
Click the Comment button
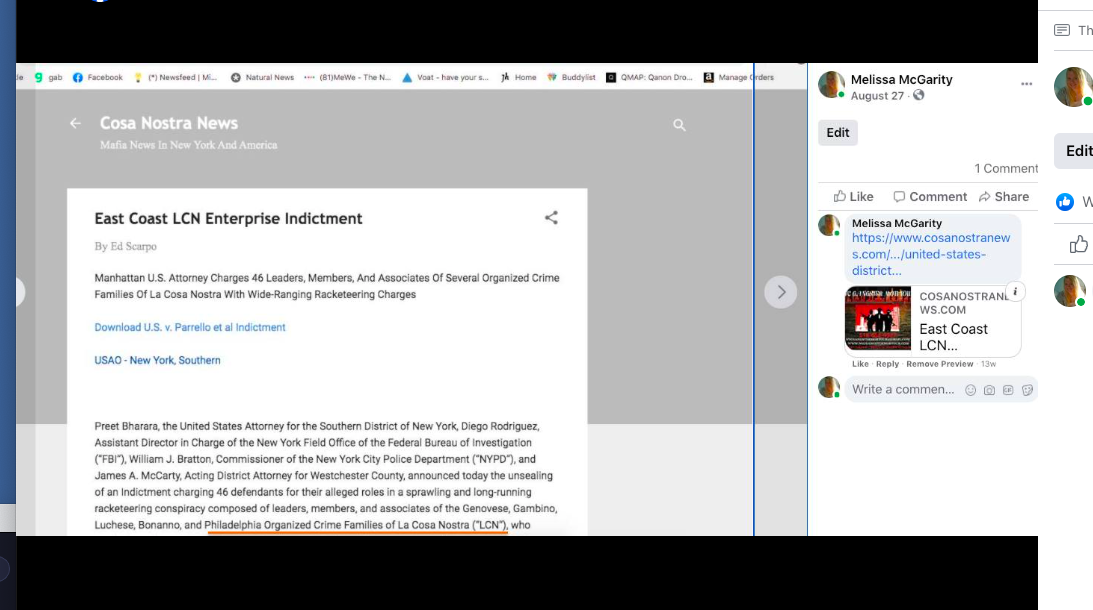[930, 197]
